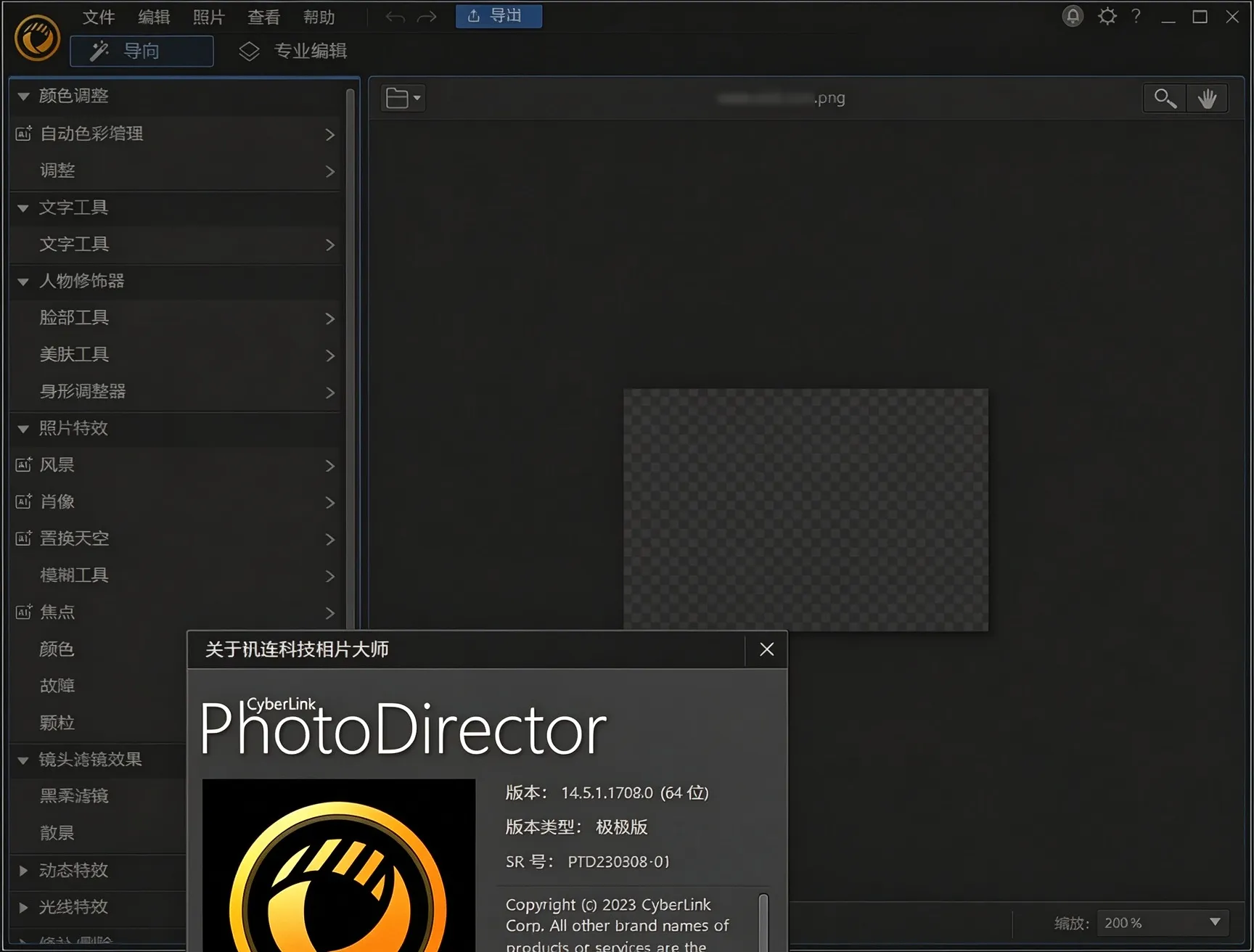Click the About dialog copyright scrollbar
The height and width of the screenshot is (952, 1254).
click(763, 922)
